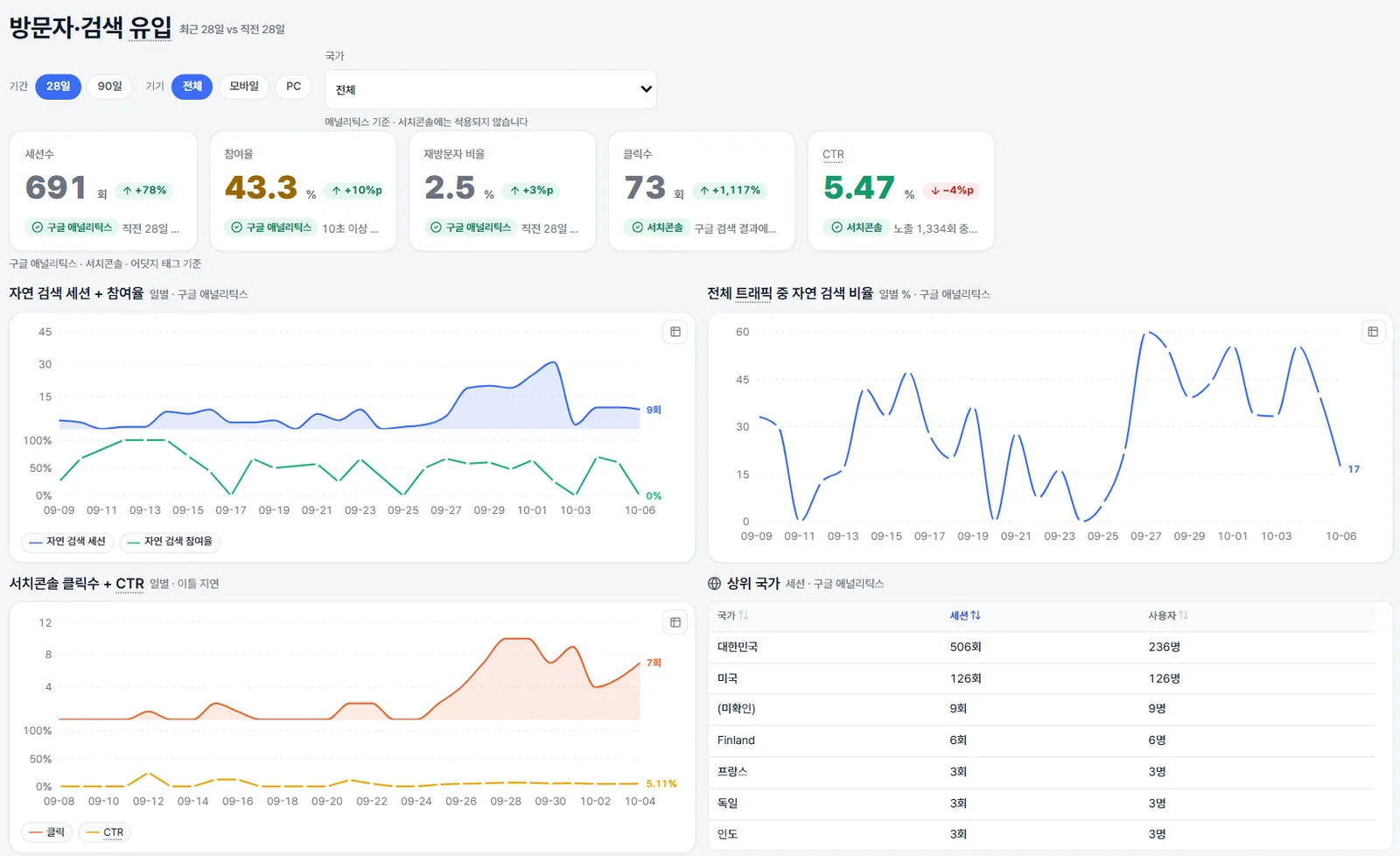Click the 서치콘솔 badge in 클릭수 card
Screen dimensions: 1400x856
pos(657,228)
